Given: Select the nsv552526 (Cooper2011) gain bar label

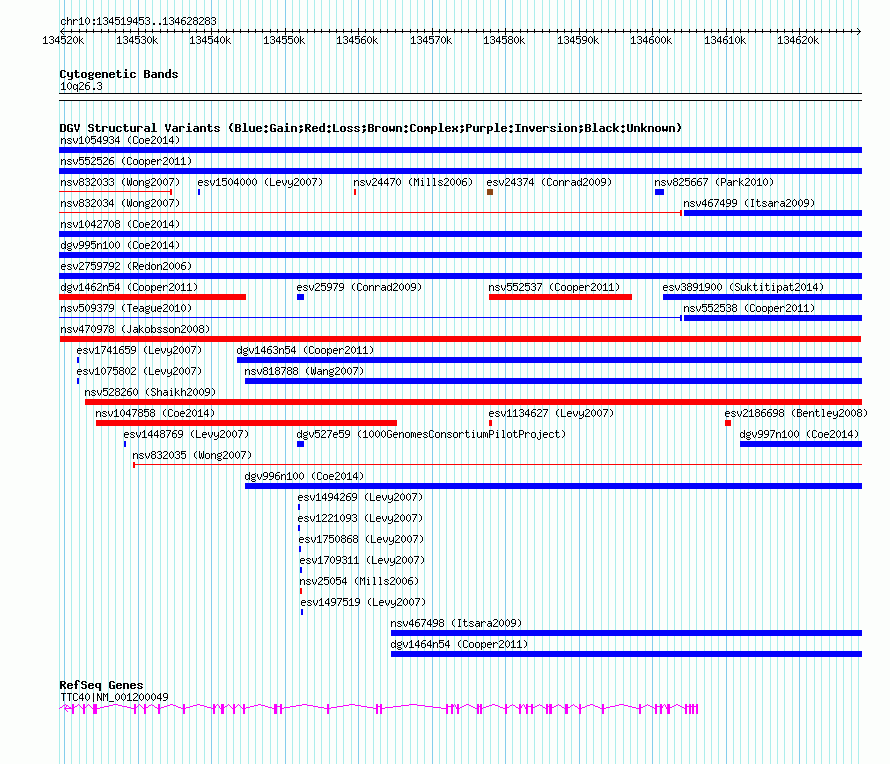Looking at the screenshot, I should (x=126, y=161).
